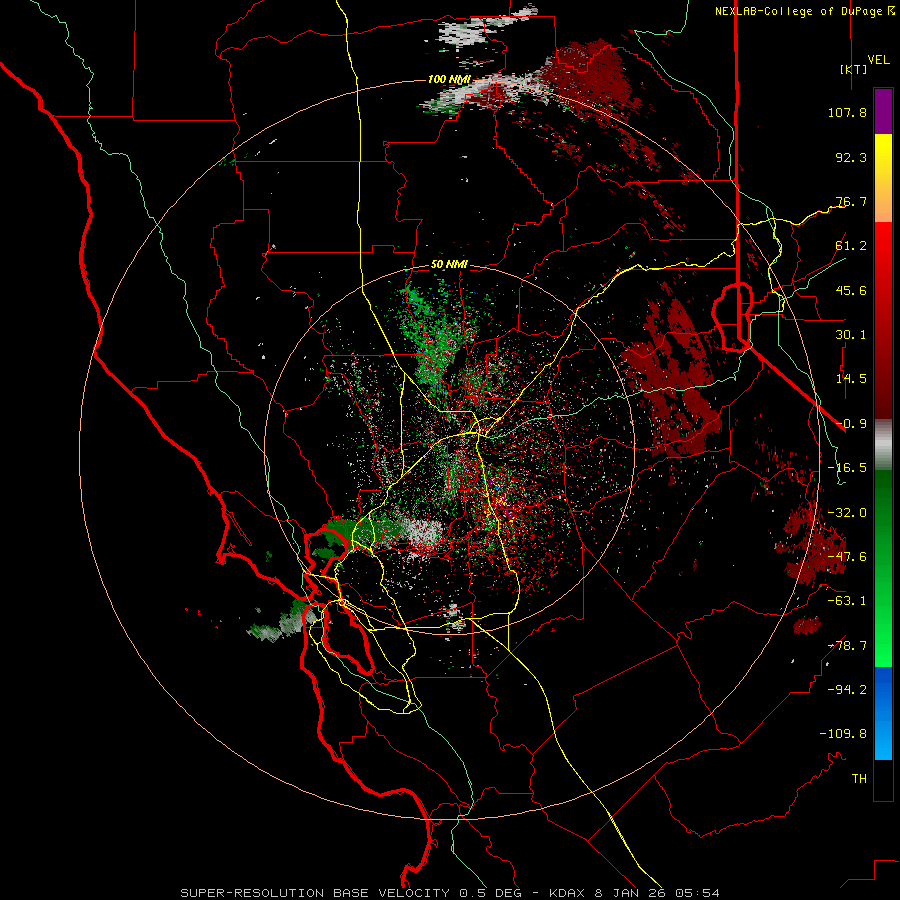Click the TH legend label
The image size is (900, 900).
click(x=859, y=779)
